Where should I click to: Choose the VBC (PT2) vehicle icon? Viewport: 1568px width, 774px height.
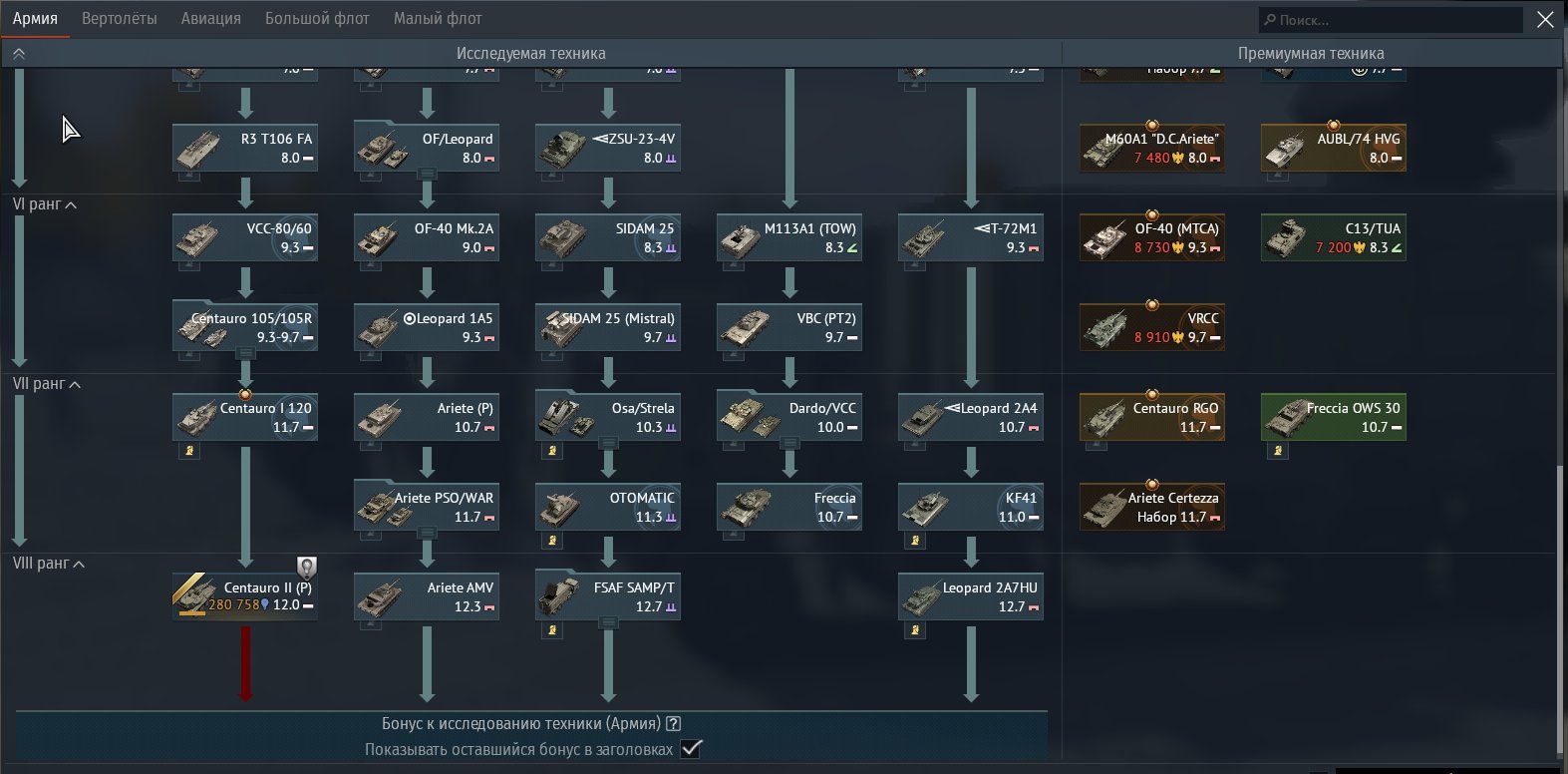(743, 328)
